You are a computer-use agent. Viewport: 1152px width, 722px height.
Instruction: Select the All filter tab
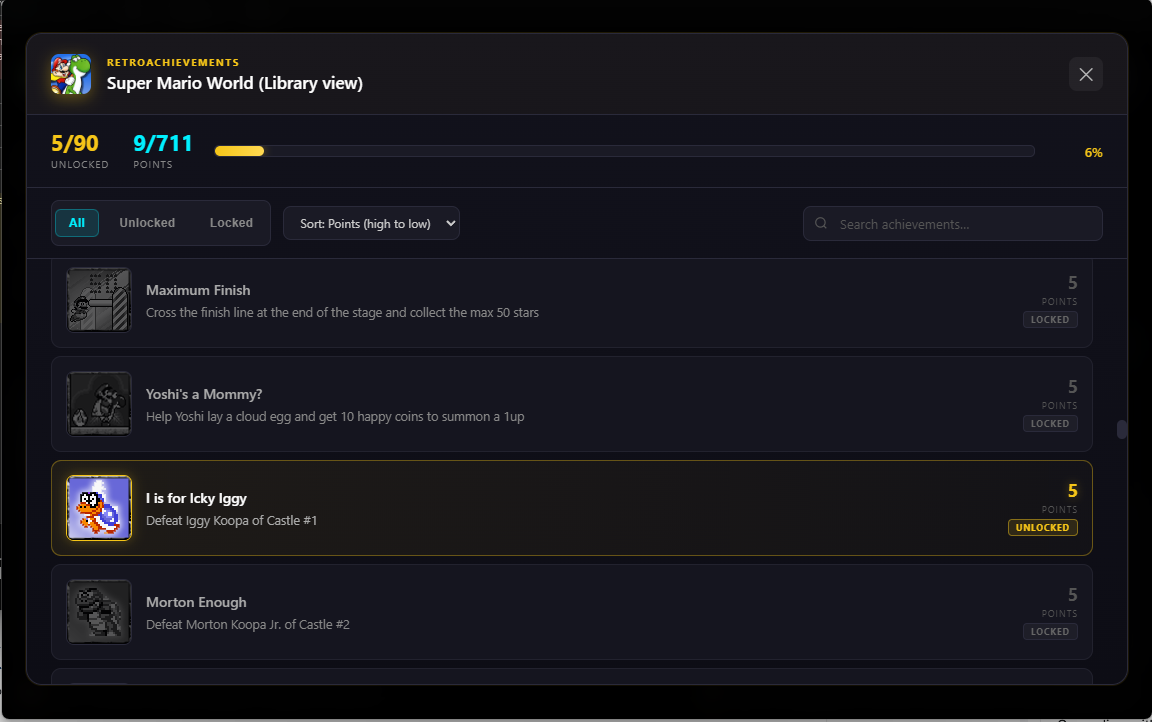(76, 223)
